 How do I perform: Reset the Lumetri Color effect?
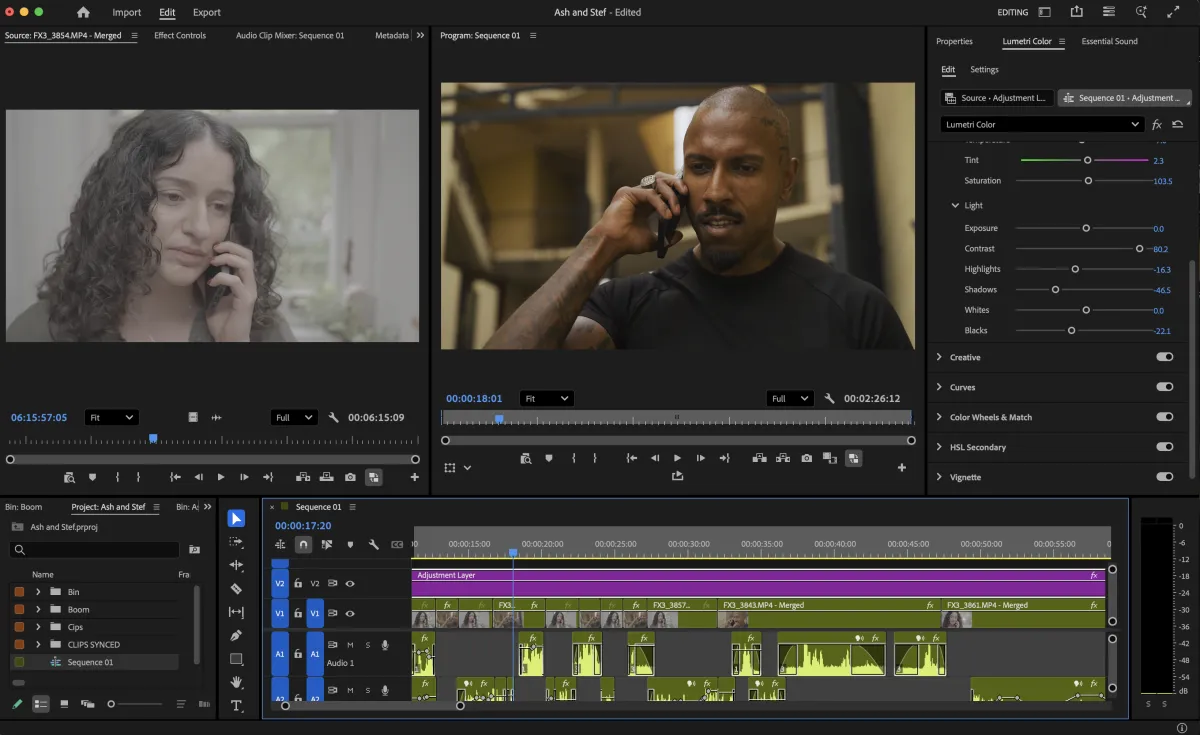[x=1177, y=124]
